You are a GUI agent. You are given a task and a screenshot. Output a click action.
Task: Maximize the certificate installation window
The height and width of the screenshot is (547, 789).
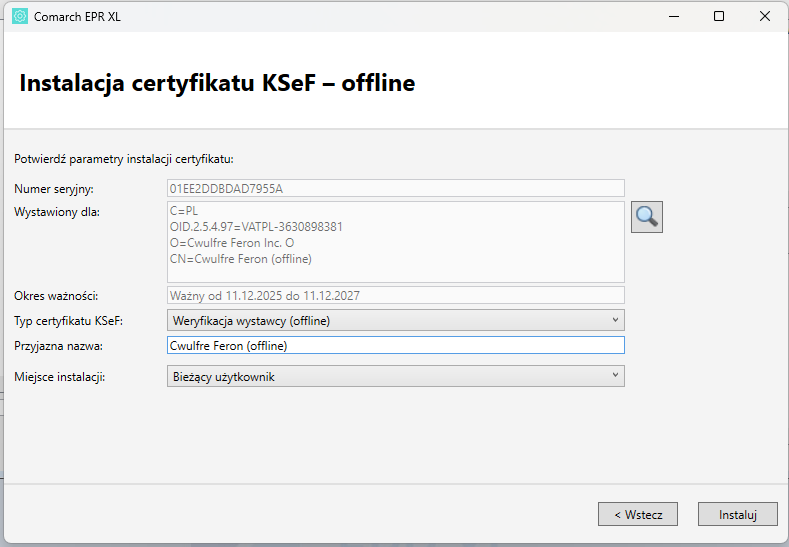click(x=718, y=16)
